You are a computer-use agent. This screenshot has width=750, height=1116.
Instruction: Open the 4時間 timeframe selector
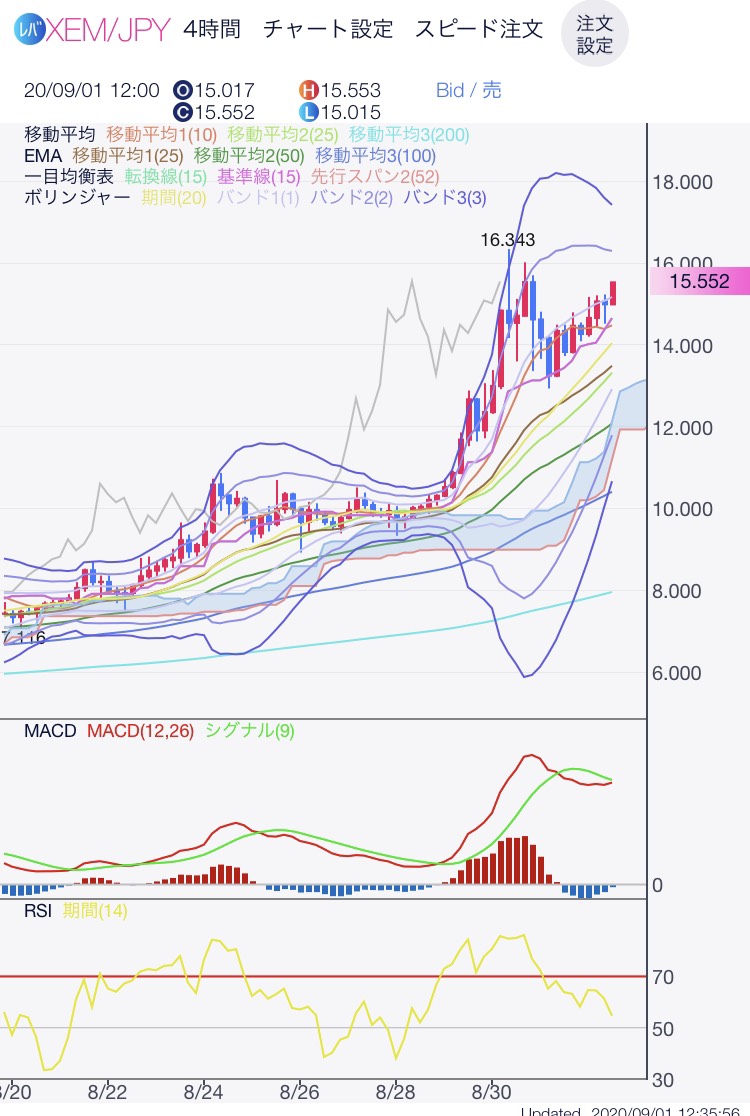tap(212, 30)
